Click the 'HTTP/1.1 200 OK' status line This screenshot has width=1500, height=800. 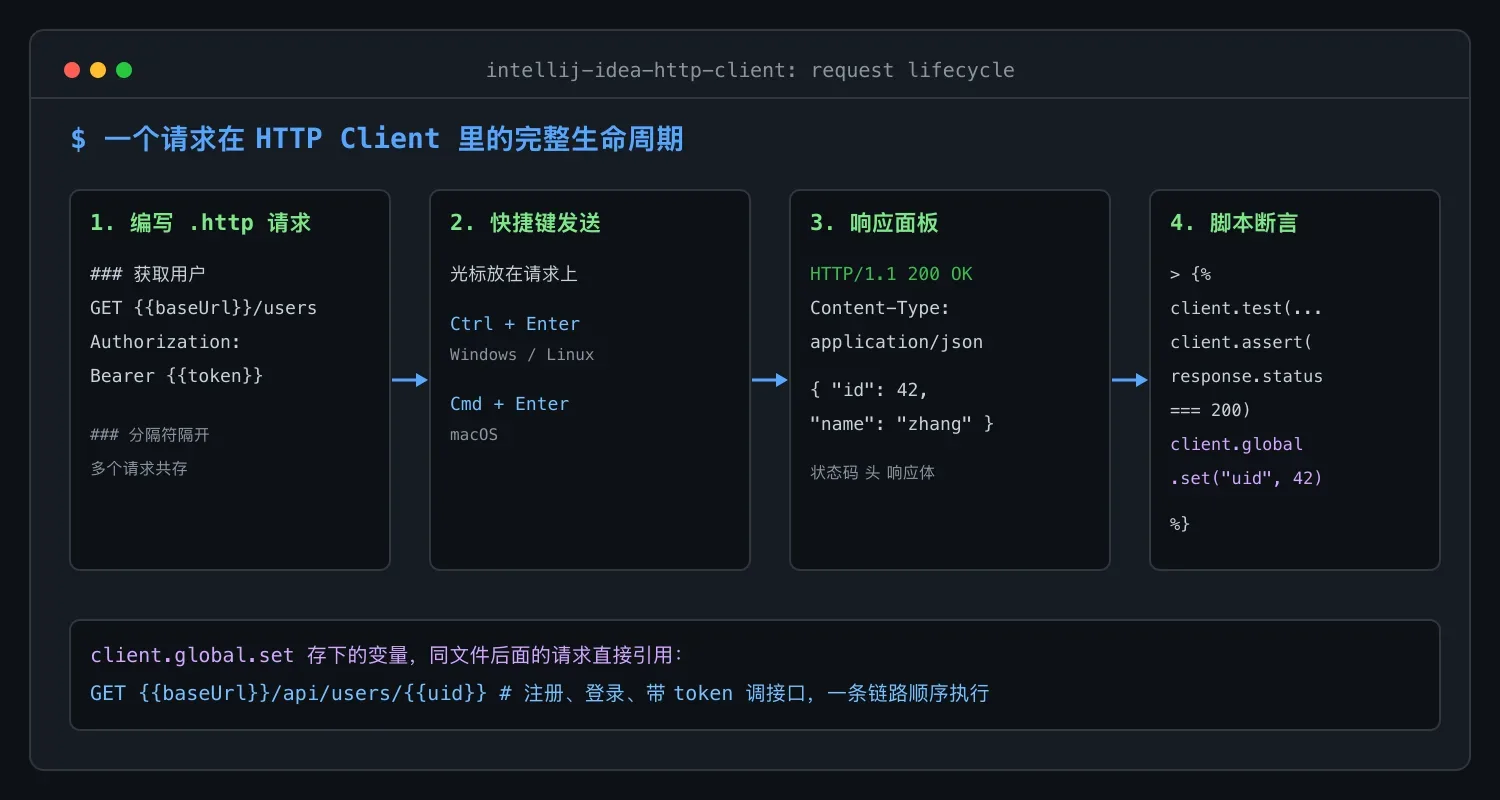pos(891,274)
